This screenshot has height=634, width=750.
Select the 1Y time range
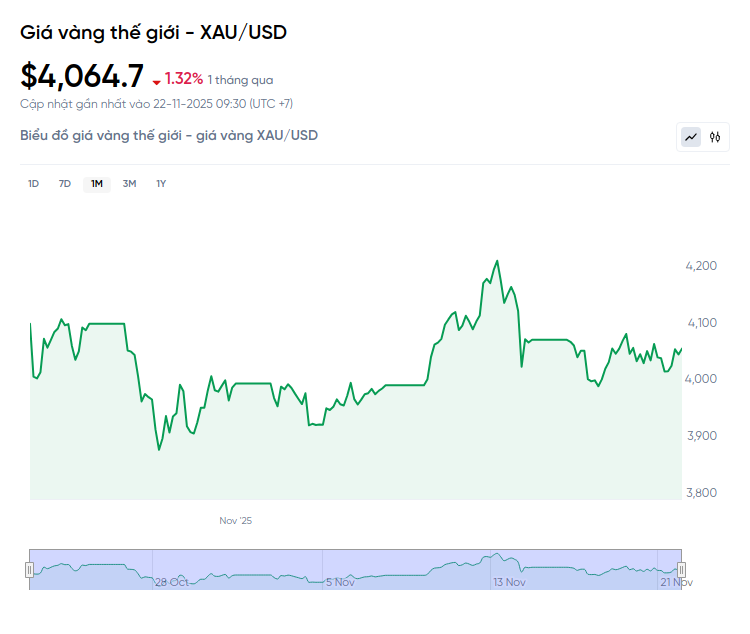(x=161, y=183)
